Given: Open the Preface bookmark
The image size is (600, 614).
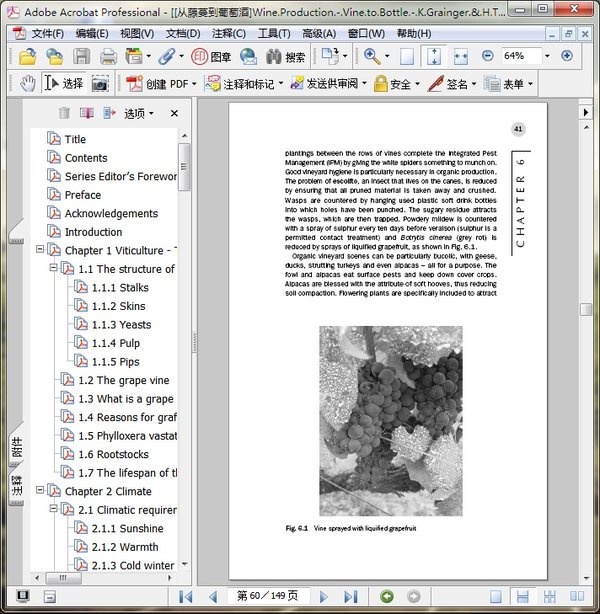Looking at the screenshot, I should coord(83,195).
